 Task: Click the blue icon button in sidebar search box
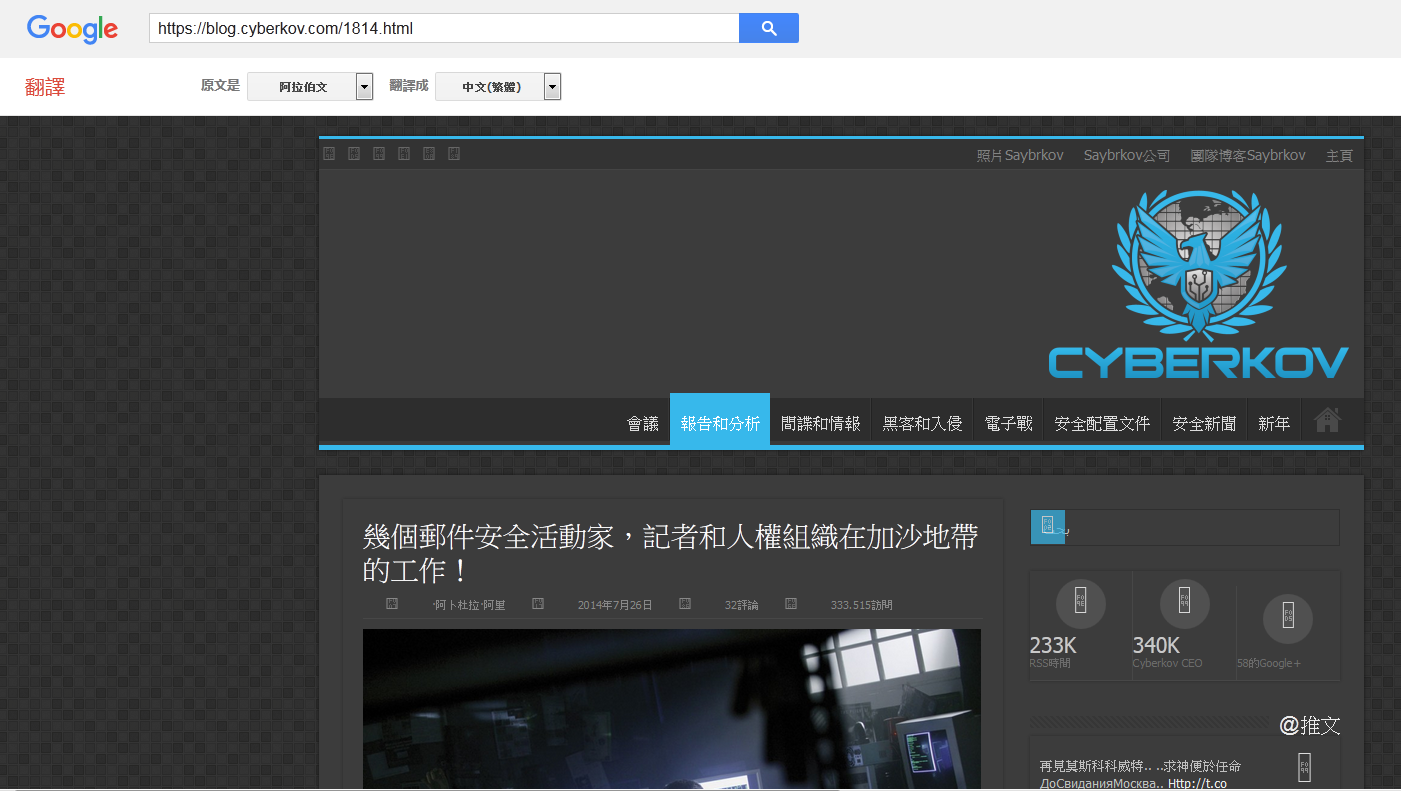coord(1048,526)
